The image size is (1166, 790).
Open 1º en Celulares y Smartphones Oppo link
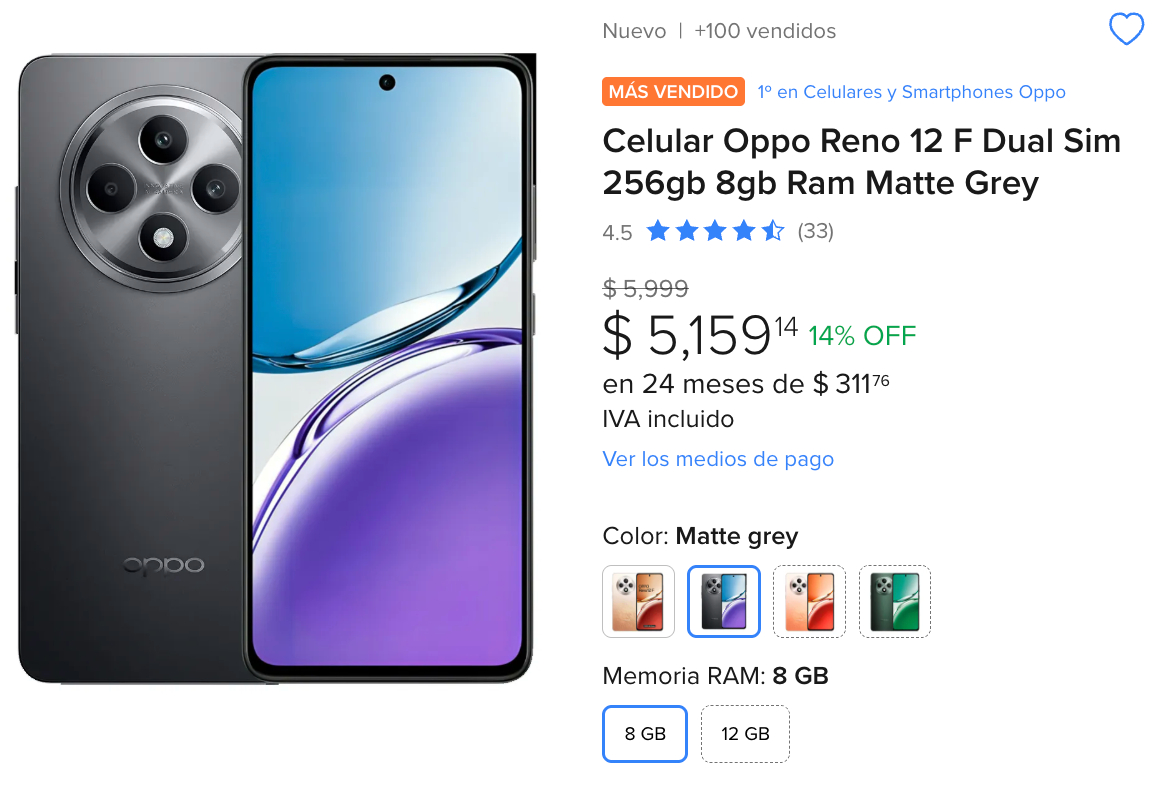911,92
